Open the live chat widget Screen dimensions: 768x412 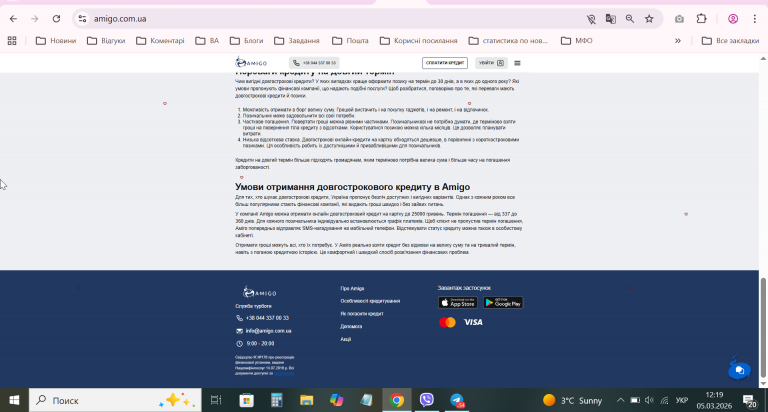[x=739, y=370]
